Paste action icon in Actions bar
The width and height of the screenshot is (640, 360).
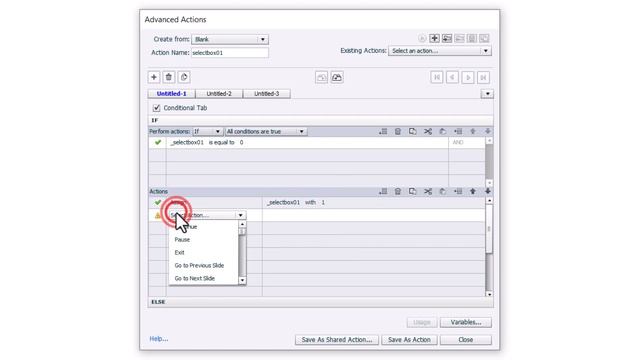(x=442, y=191)
